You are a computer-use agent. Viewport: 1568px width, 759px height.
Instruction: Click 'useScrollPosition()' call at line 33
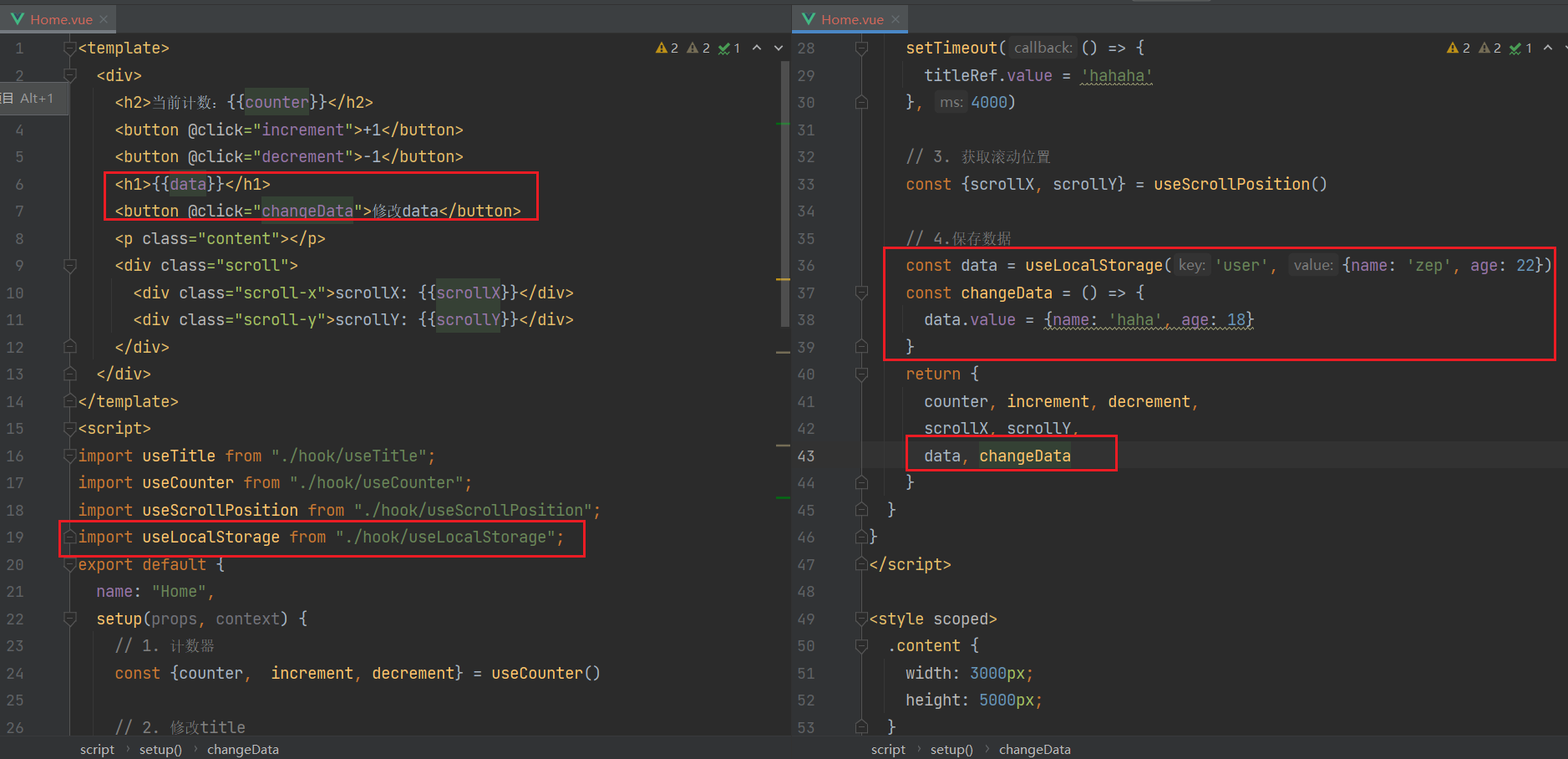tap(1241, 184)
